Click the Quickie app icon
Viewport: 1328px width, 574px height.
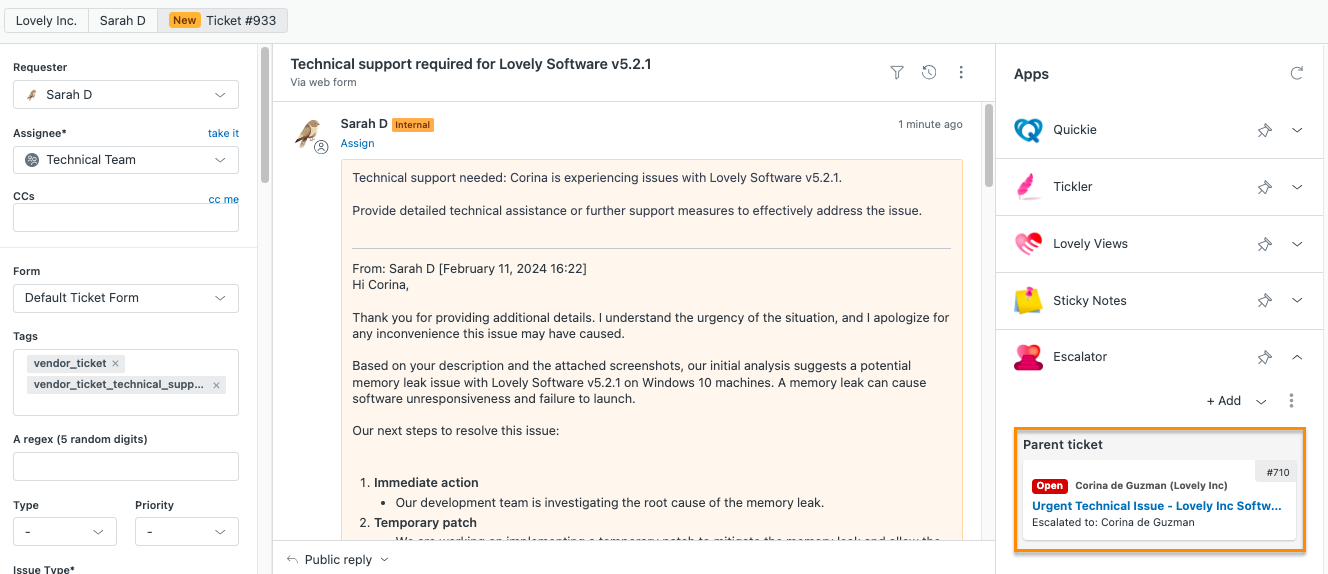(1029, 130)
